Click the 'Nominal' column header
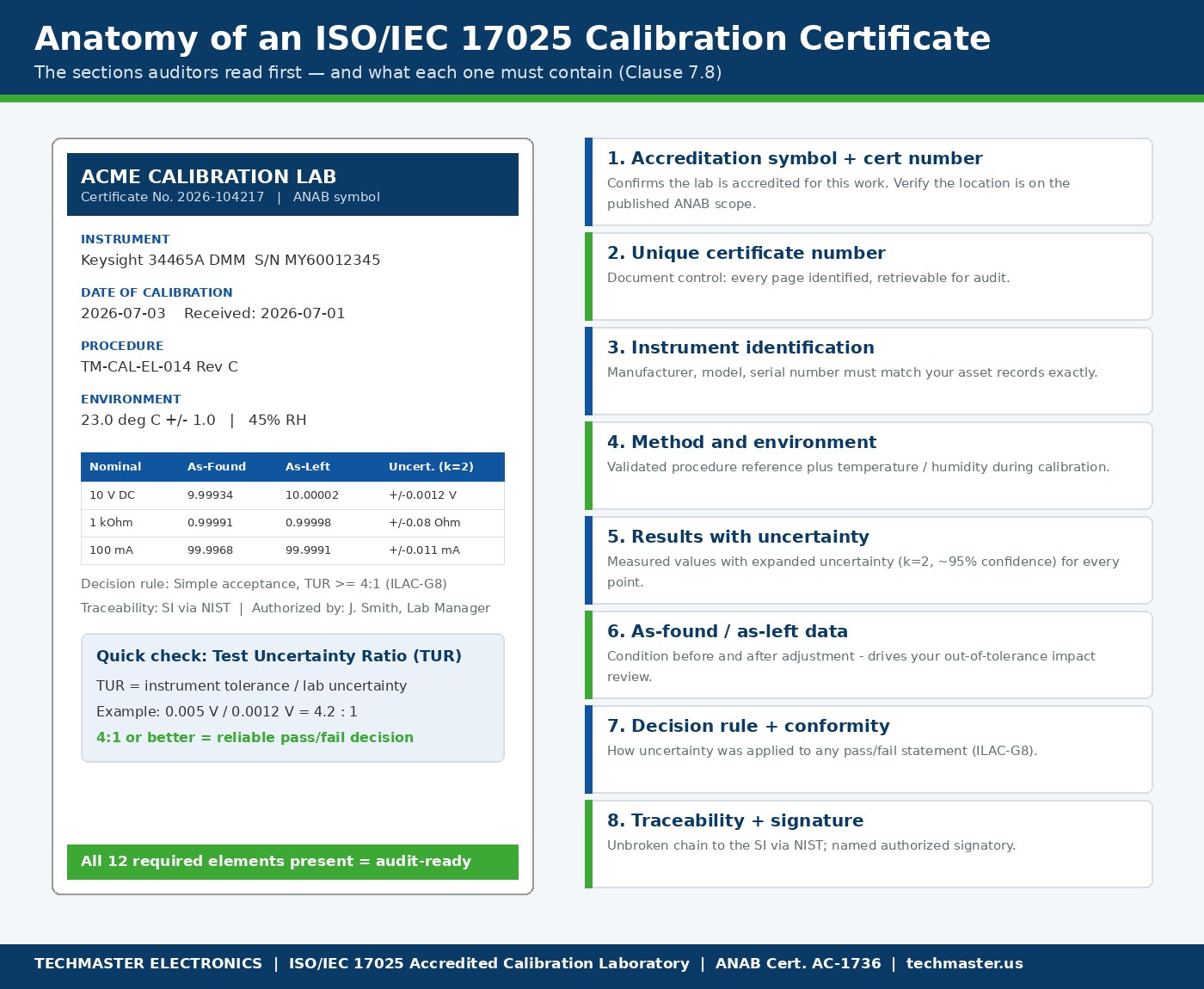1204x989 pixels. (115, 467)
